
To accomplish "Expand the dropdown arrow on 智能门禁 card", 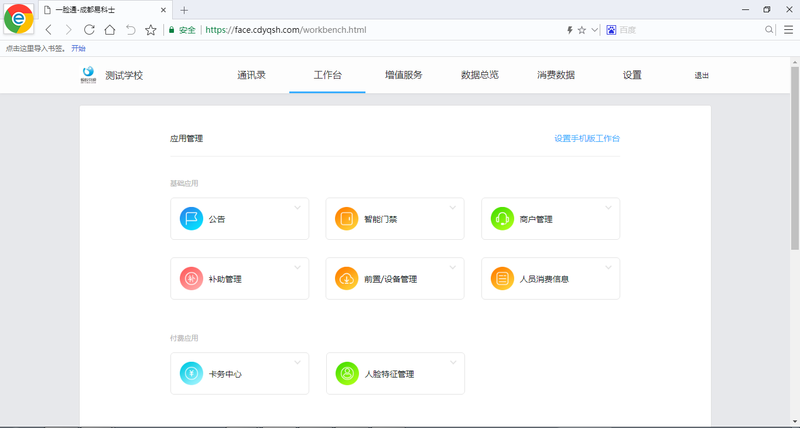I will pos(452,208).
